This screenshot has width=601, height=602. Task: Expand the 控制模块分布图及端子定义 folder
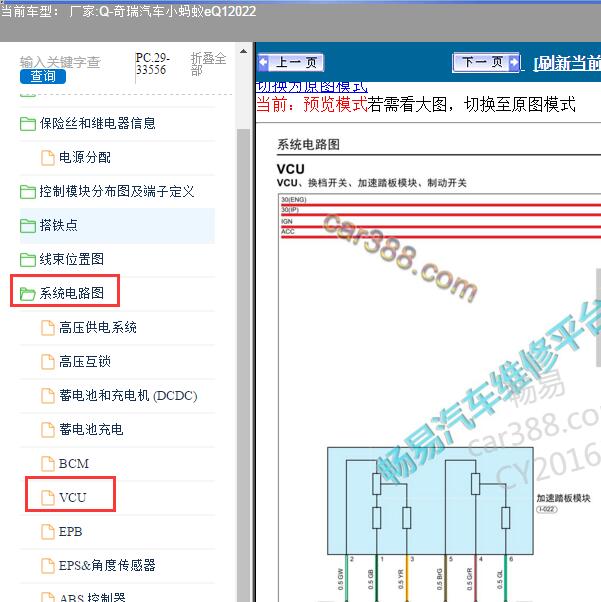point(117,191)
